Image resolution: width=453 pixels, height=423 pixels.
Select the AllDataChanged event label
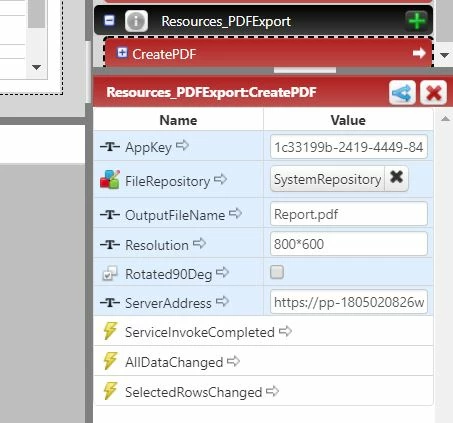[x=174, y=362]
